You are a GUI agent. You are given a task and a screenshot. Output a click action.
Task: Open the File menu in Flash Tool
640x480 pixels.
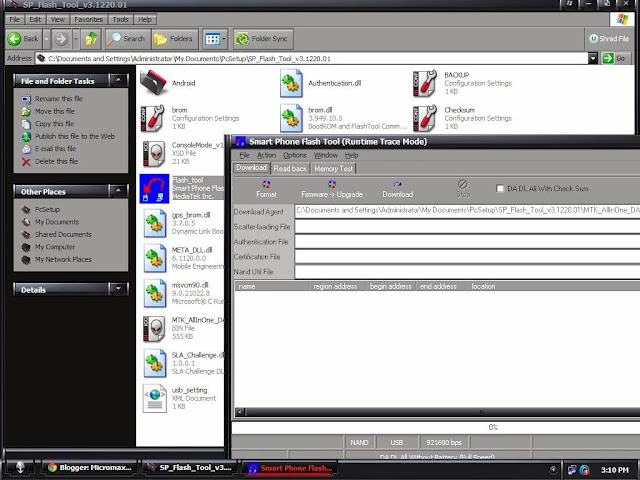[x=244, y=155]
